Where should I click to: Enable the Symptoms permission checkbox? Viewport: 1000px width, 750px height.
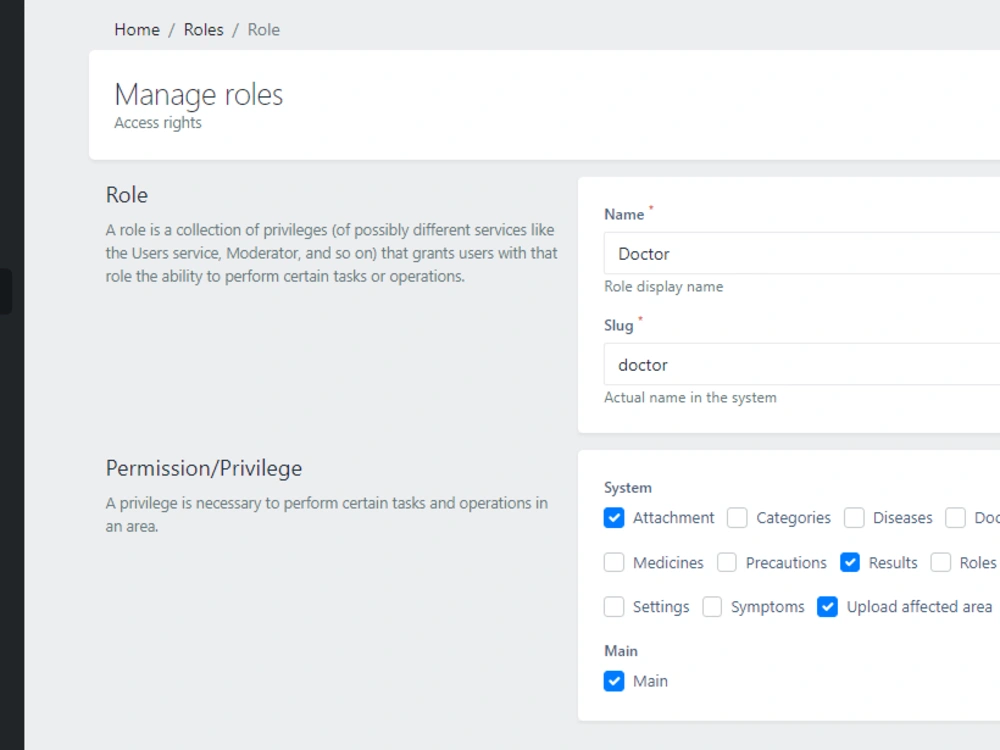click(712, 607)
